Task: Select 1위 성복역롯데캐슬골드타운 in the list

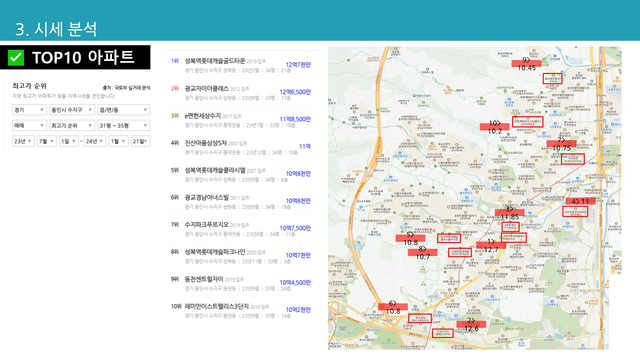Action: coord(241,65)
